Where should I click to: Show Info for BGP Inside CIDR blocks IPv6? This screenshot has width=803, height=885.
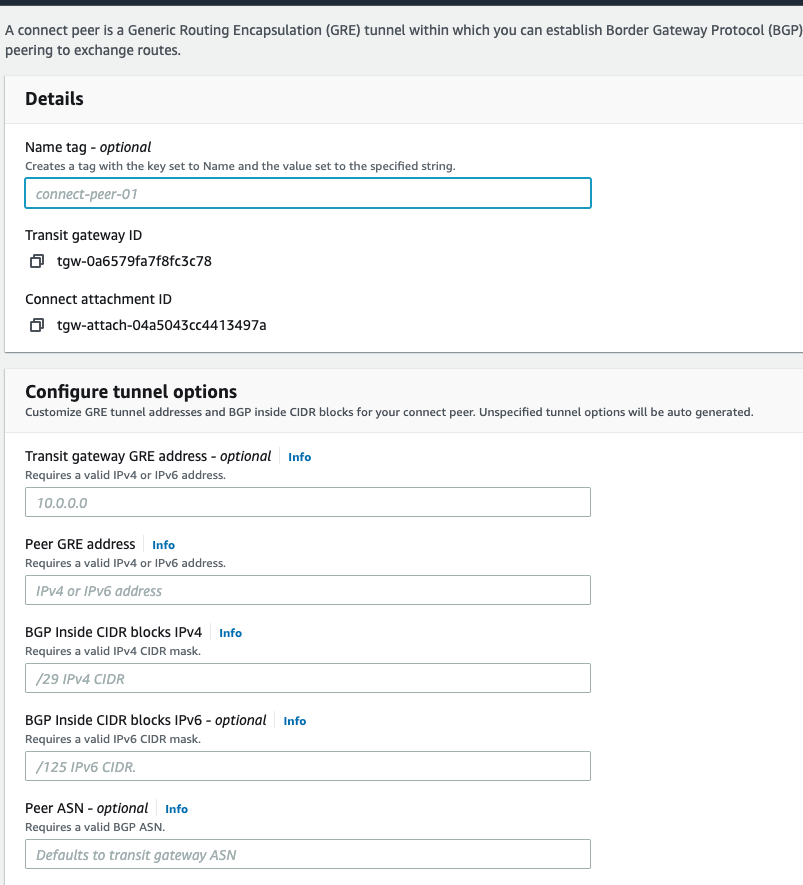(x=295, y=721)
